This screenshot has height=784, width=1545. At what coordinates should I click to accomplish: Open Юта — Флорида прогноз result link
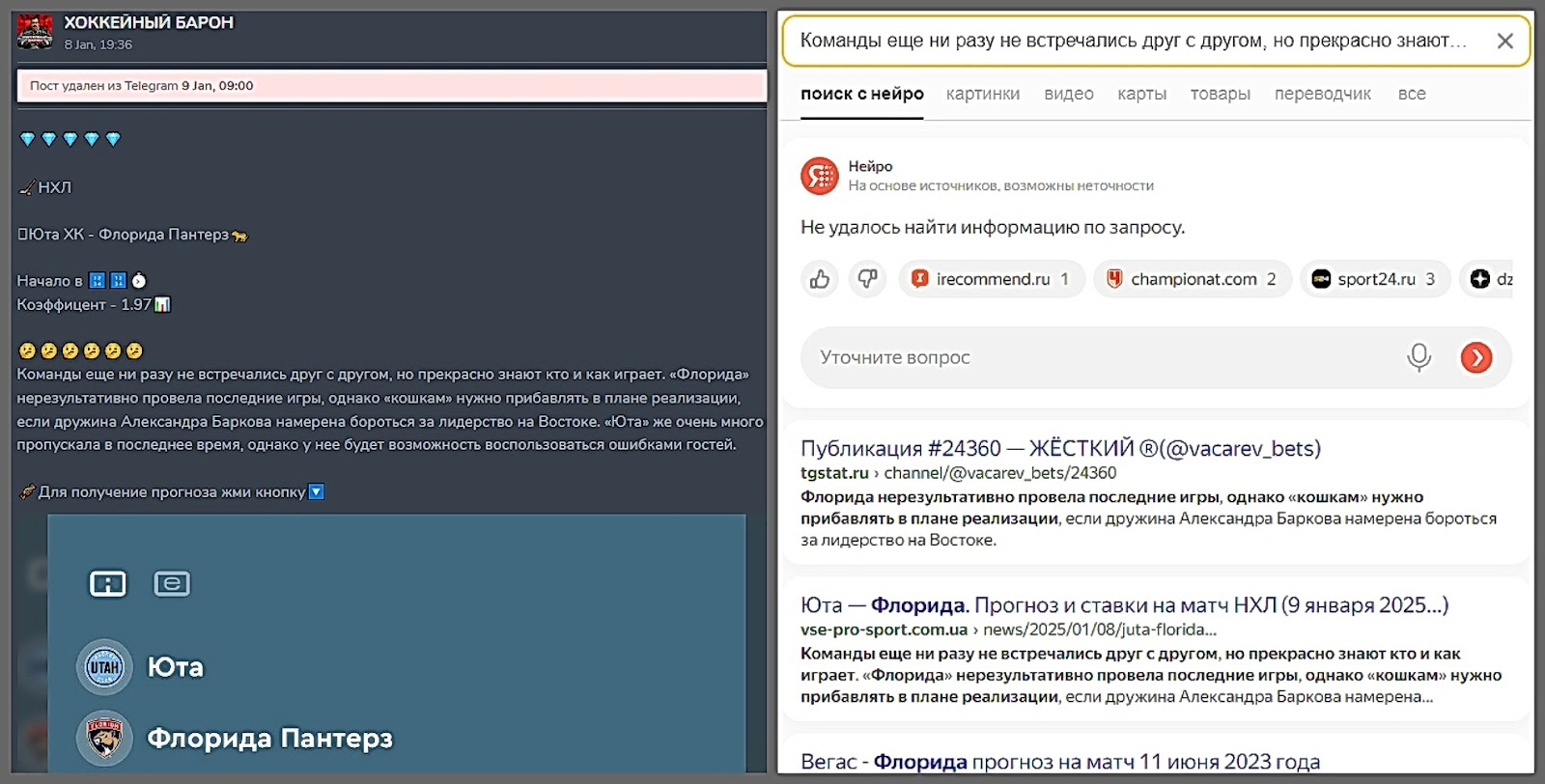(x=1123, y=605)
